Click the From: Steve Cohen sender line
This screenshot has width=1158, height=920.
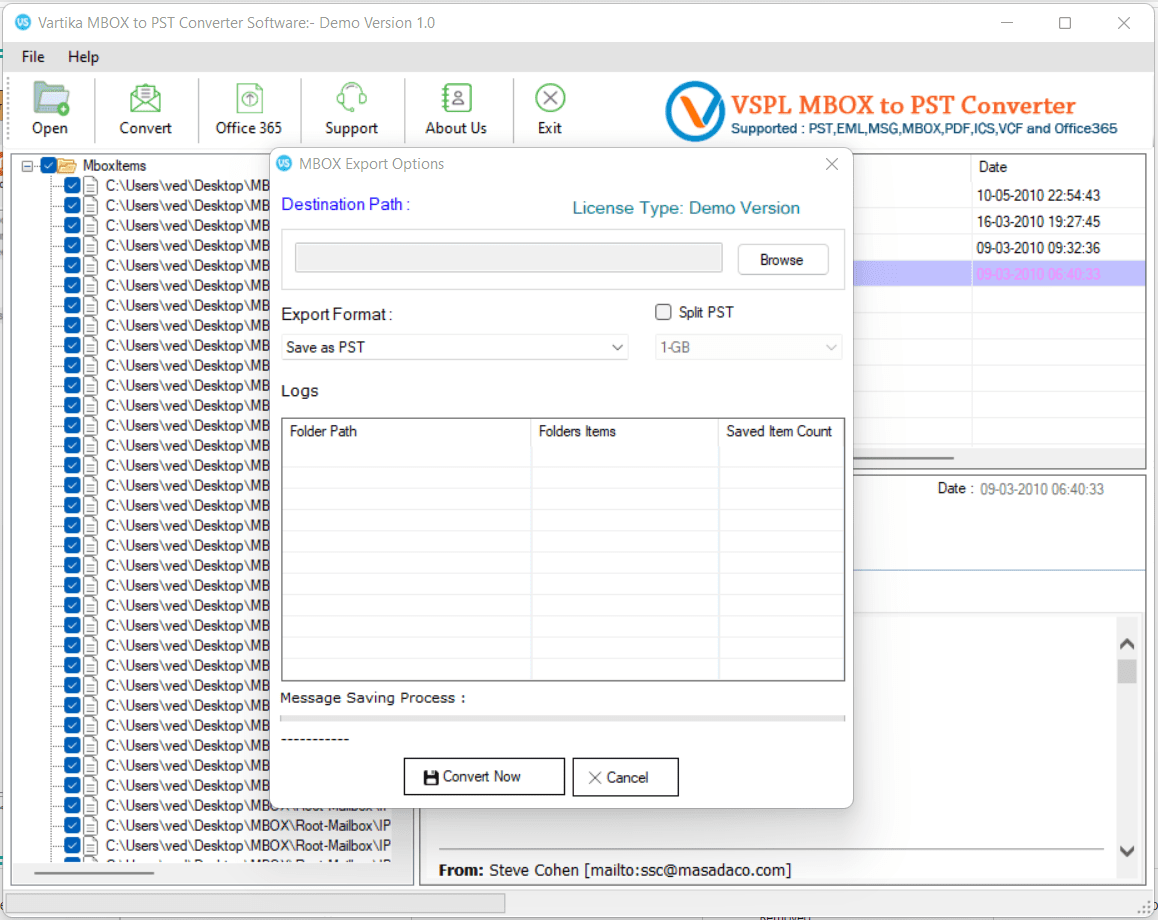coord(614,871)
